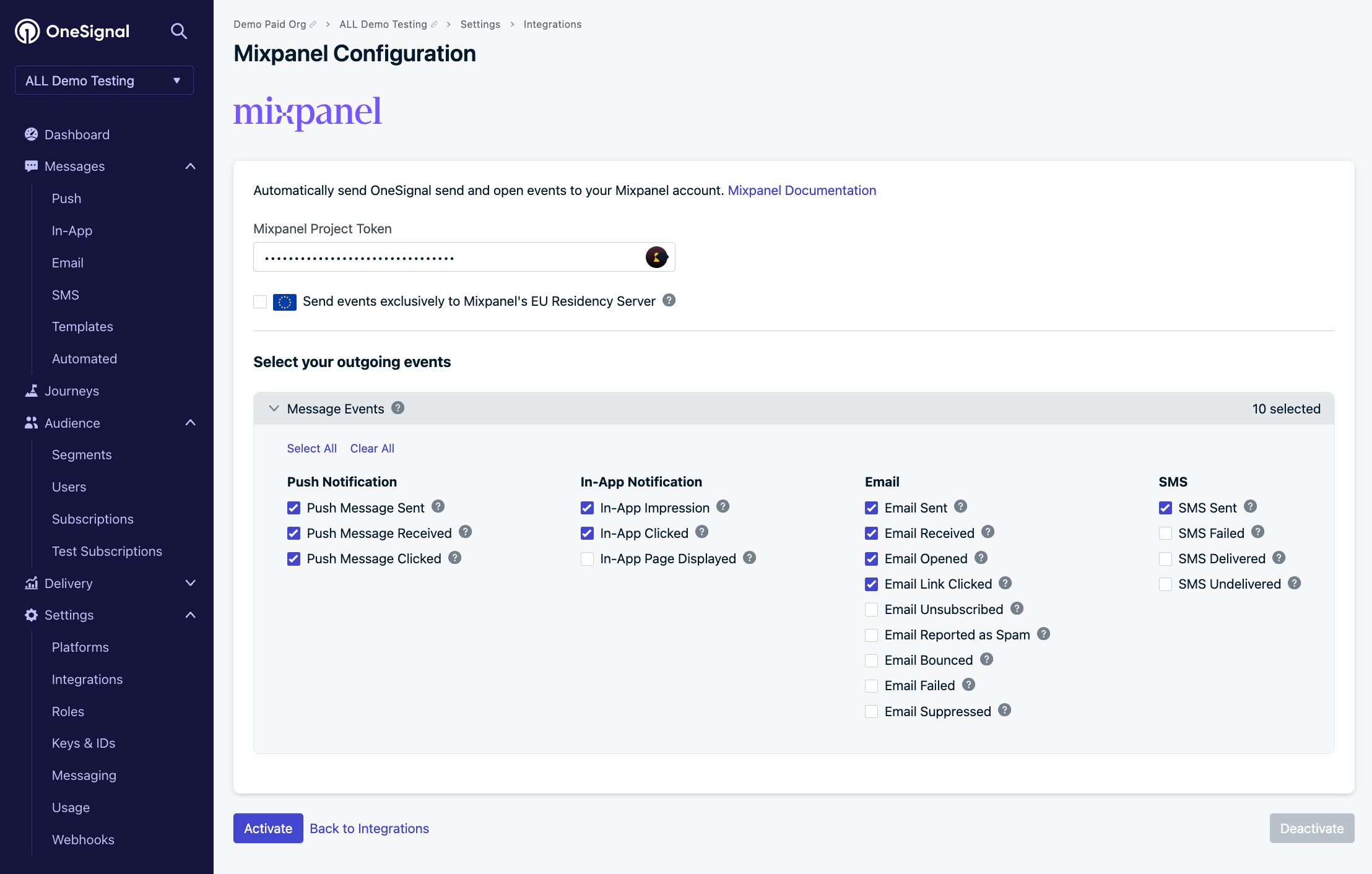The height and width of the screenshot is (874, 1372).
Task: Focus the Mixpanel Project Token field
Action: [x=464, y=257]
